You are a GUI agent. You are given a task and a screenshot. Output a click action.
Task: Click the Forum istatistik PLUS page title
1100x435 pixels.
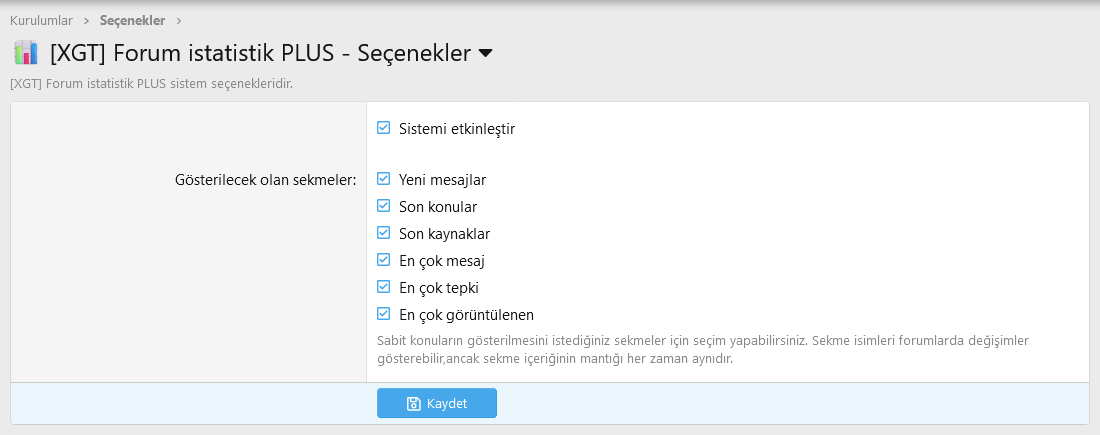point(260,54)
